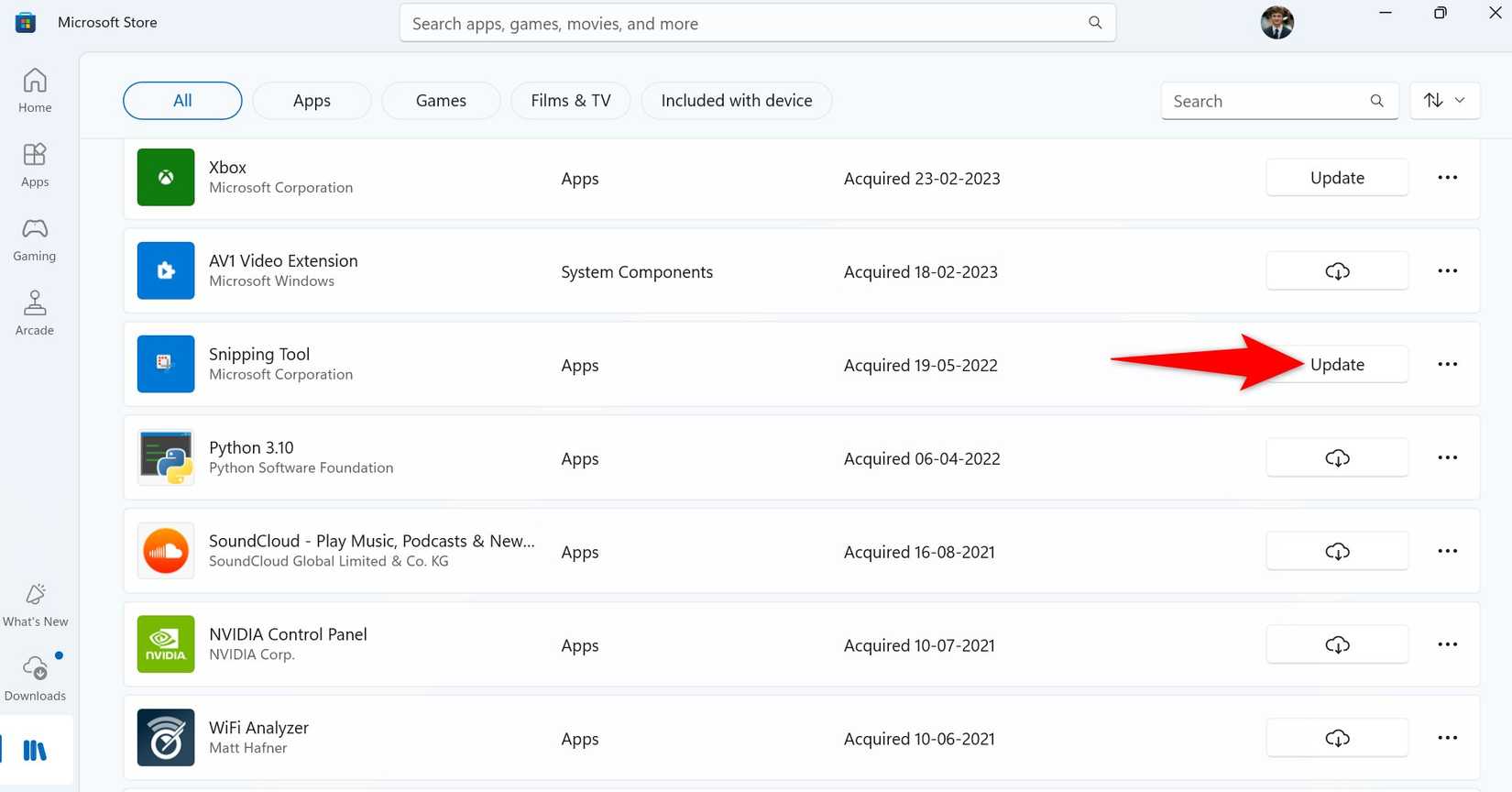Download Python 3.10 using cloud icon
1512x792 pixels.
coord(1336,458)
